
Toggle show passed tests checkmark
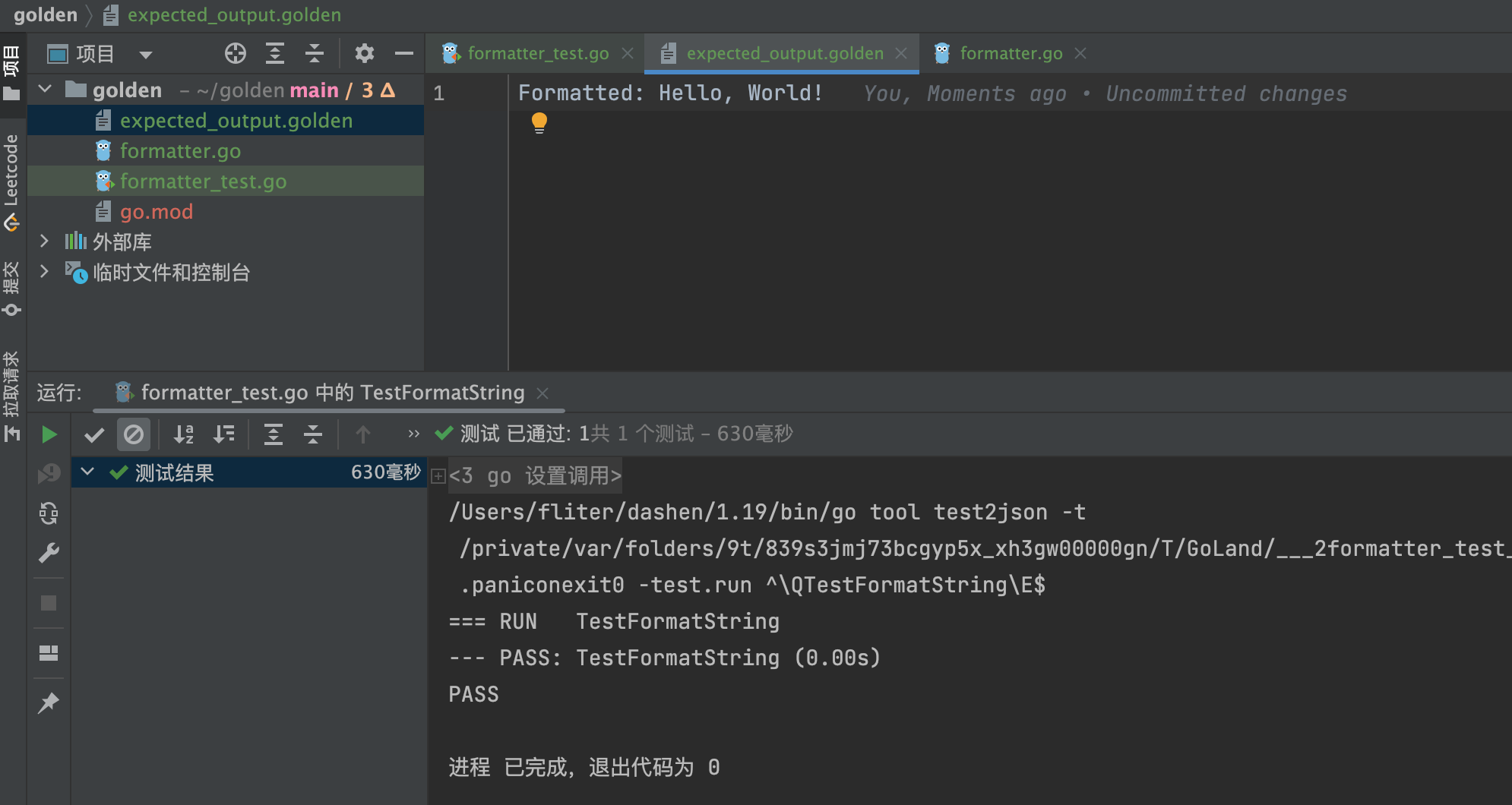94,434
